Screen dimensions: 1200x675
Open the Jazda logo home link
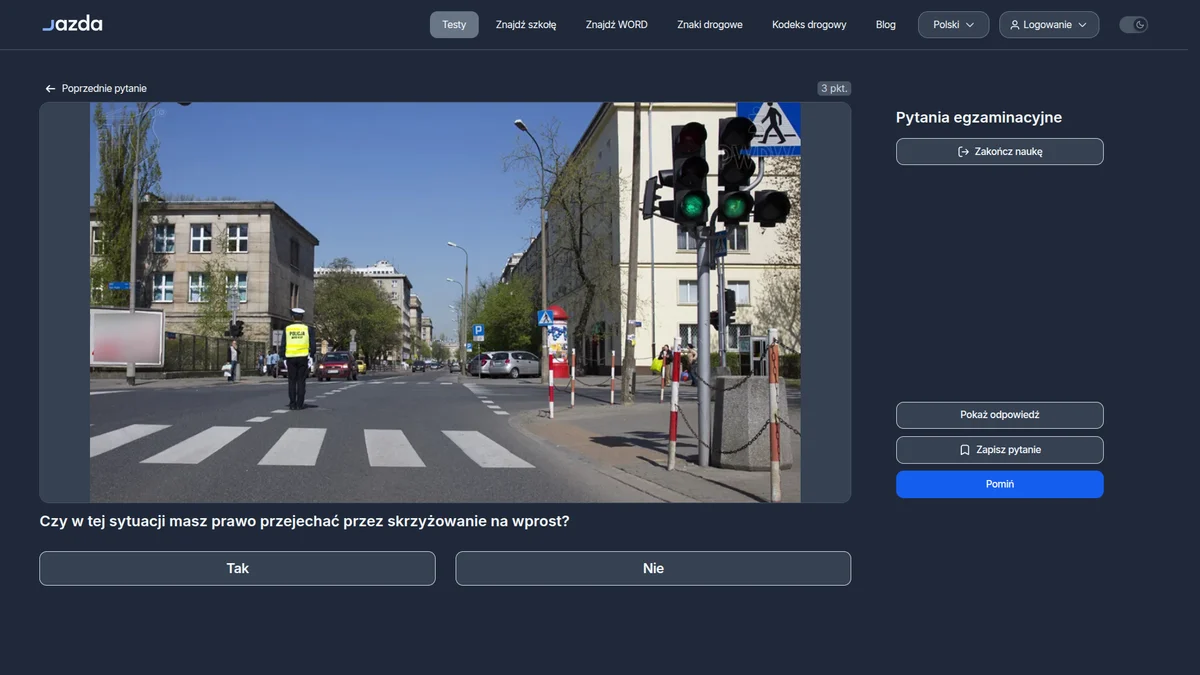[x=72, y=24]
